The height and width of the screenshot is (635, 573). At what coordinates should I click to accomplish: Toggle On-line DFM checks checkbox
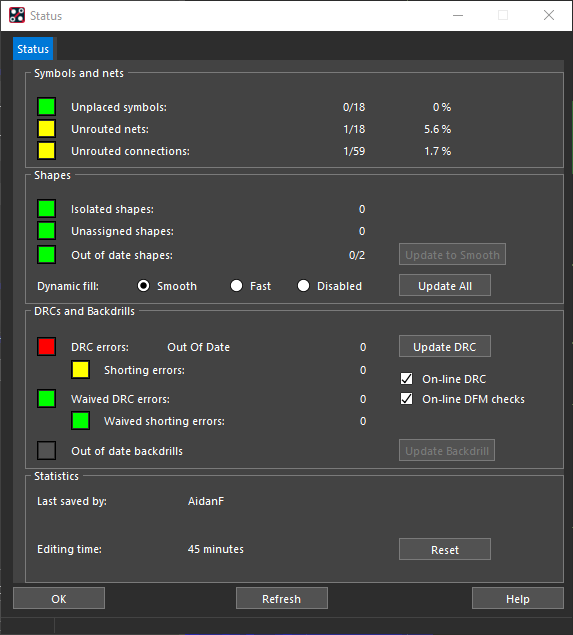407,399
